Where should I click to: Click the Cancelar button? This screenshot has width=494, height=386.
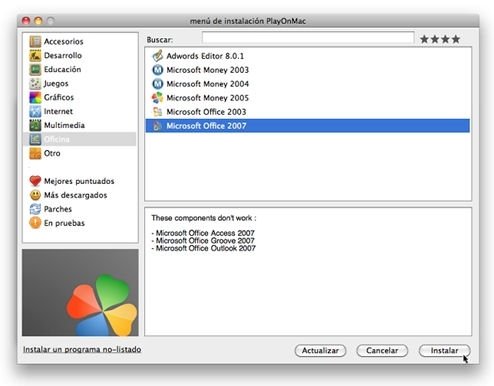tap(382, 351)
